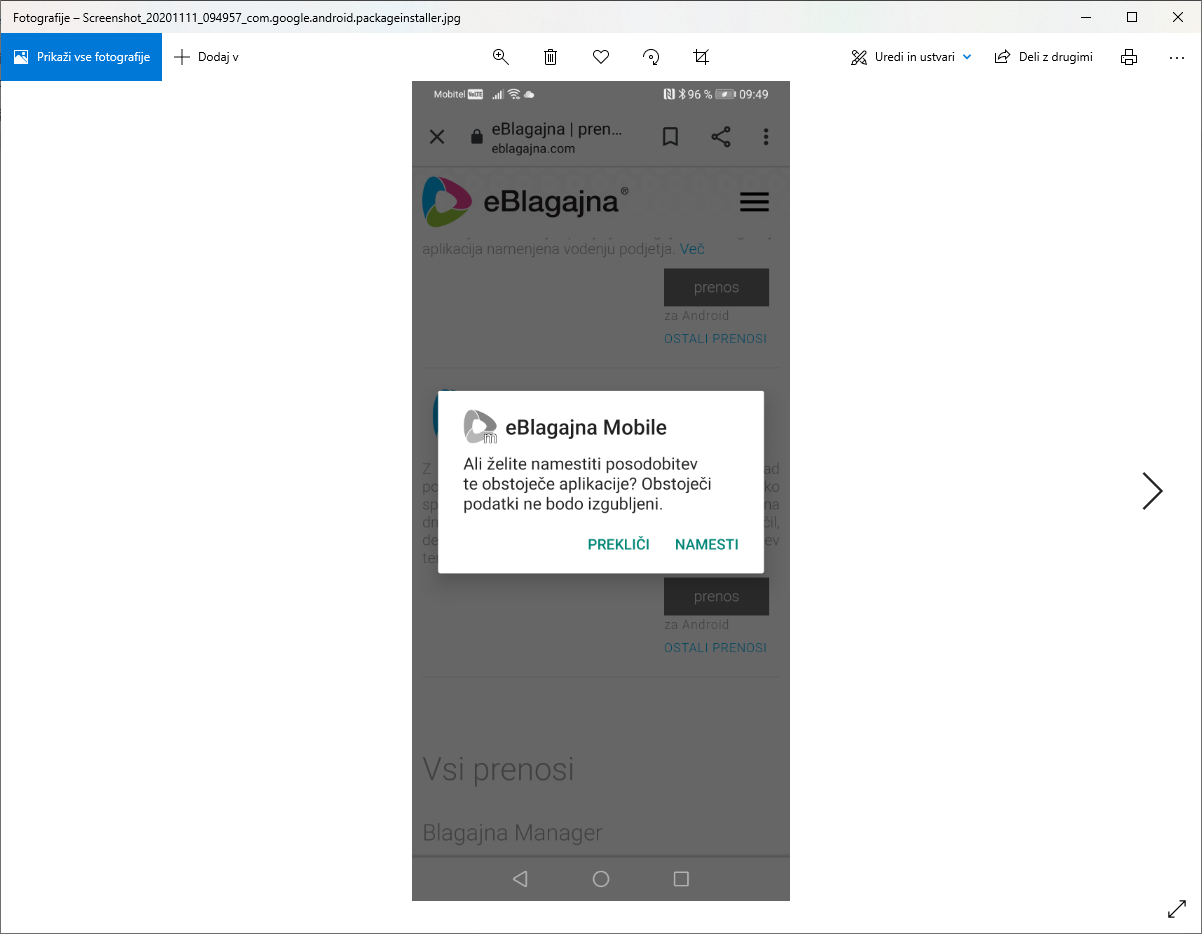Click the Wi-Fi icon in the phone status bar
The height and width of the screenshot is (934, 1202).
pyautogui.click(x=514, y=94)
